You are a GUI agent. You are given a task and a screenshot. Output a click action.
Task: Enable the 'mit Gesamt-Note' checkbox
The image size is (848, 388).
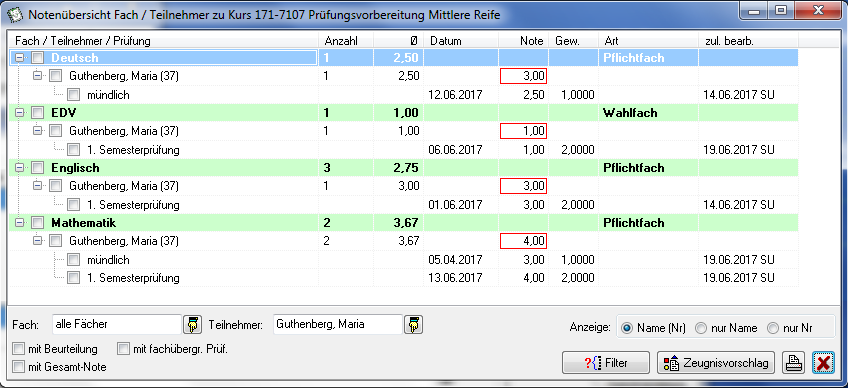[19, 367]
